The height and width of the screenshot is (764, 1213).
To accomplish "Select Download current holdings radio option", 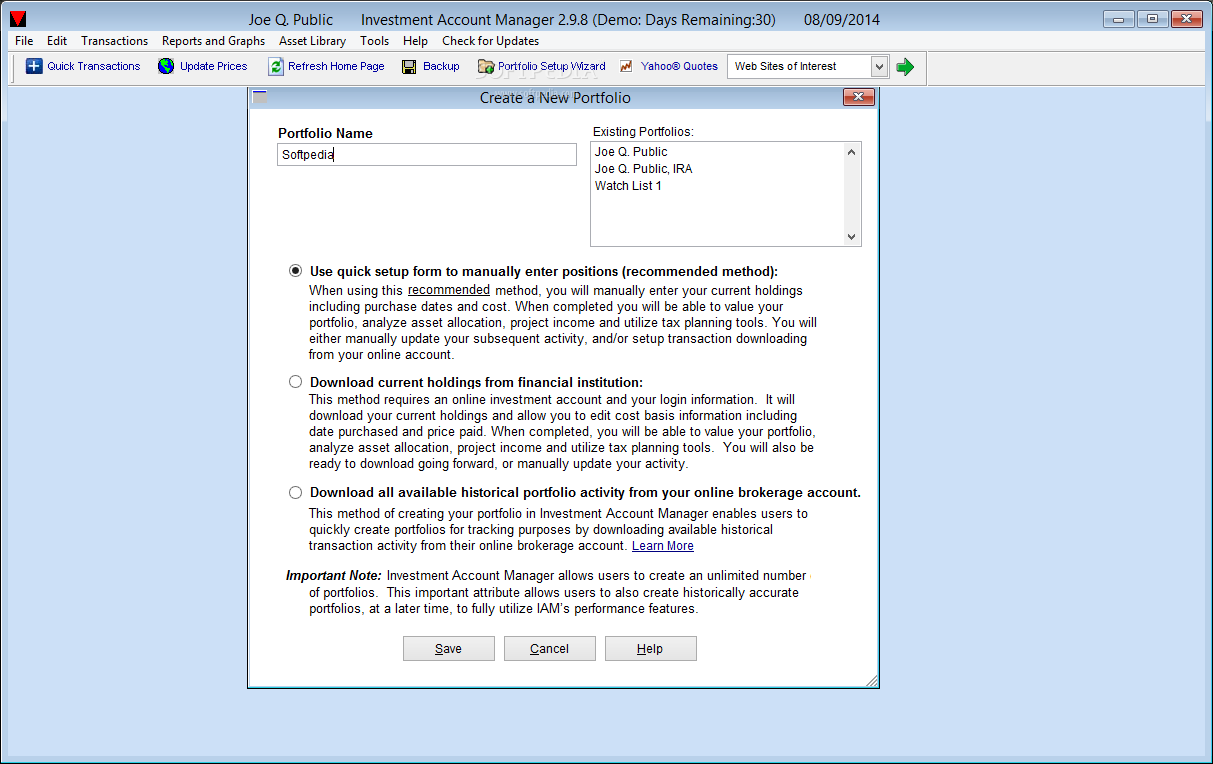I will coord(295,381).
